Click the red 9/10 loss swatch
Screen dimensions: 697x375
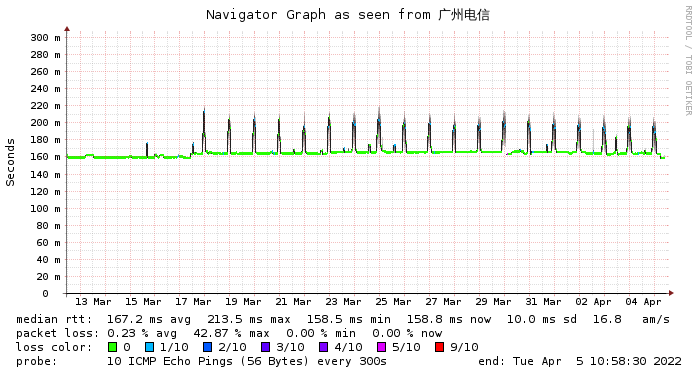(440, 347)
